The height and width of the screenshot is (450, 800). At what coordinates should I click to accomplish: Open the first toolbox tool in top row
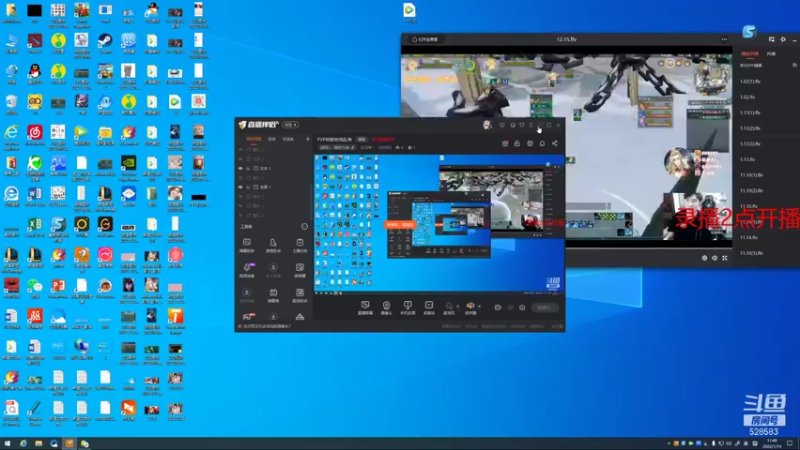coord(247,244)
